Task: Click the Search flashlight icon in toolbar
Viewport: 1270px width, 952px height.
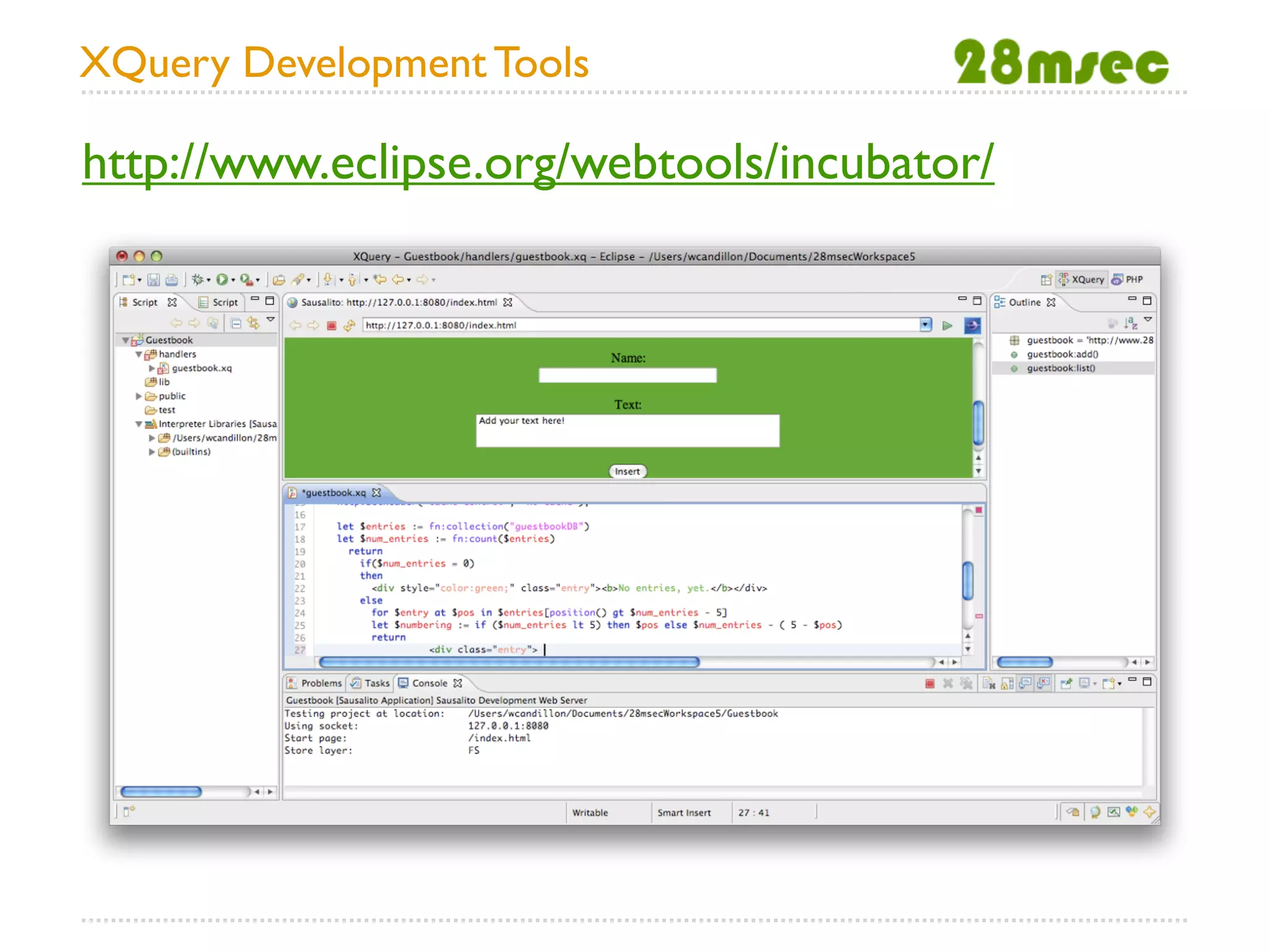Action: point(298,280)
